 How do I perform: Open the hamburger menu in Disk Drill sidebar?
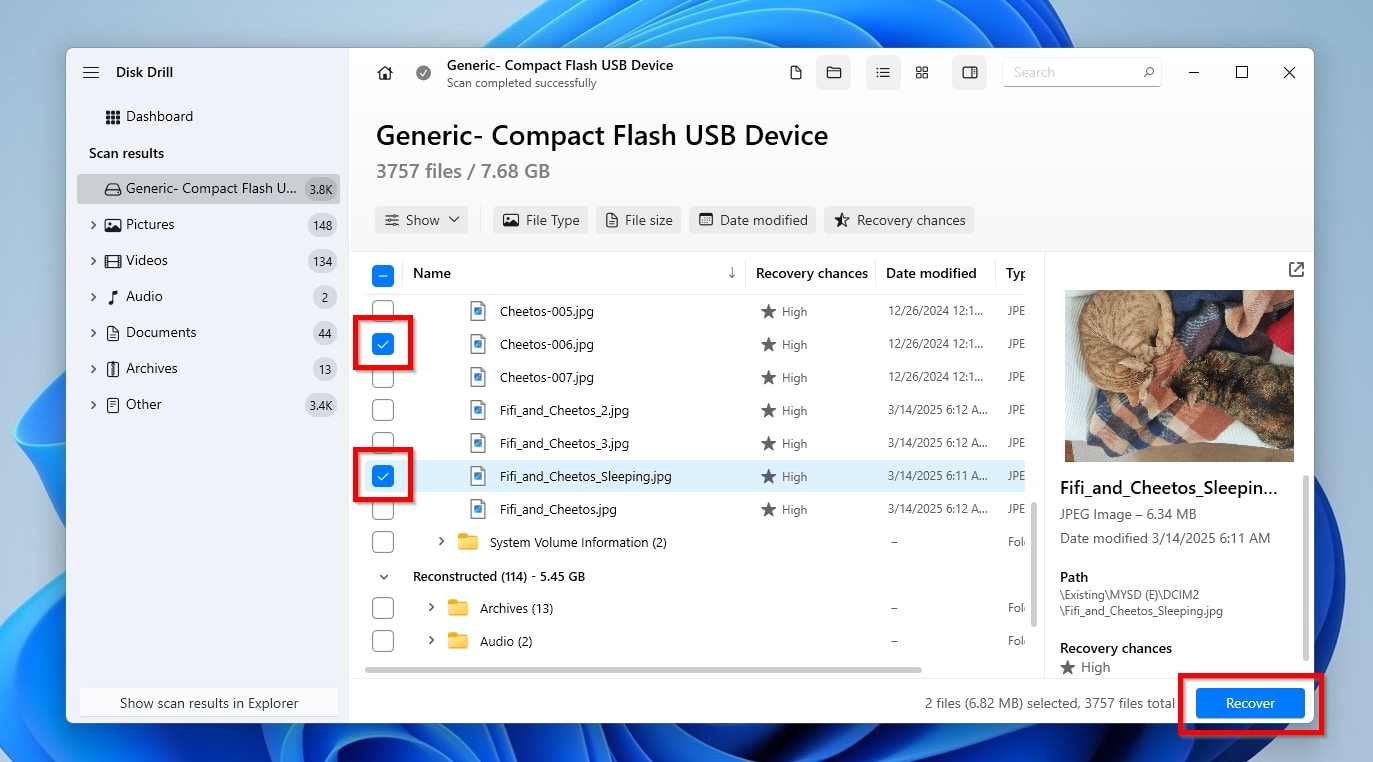pyautogui.click(x=91, y=72)
